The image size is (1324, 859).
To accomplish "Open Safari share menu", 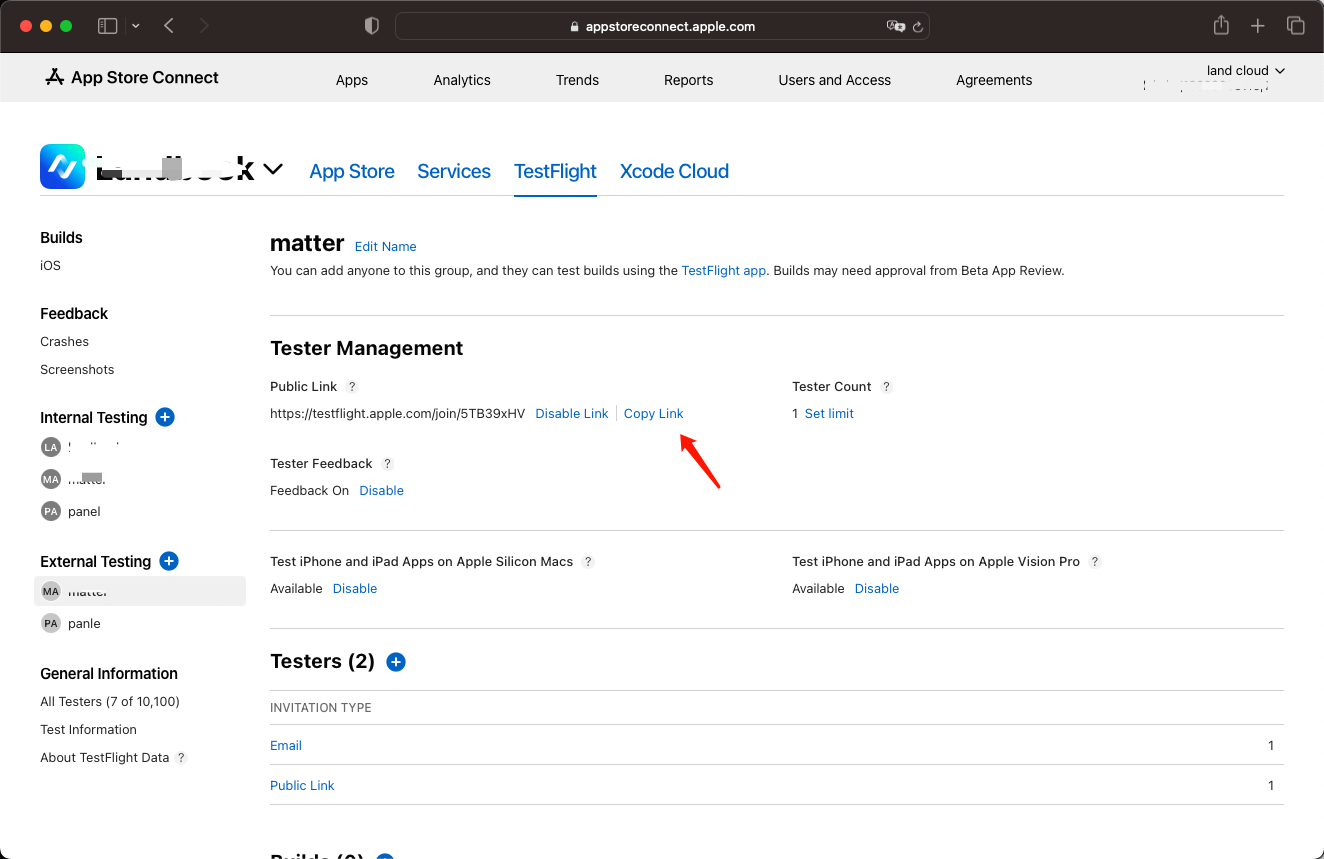I will click(1221, 26).
